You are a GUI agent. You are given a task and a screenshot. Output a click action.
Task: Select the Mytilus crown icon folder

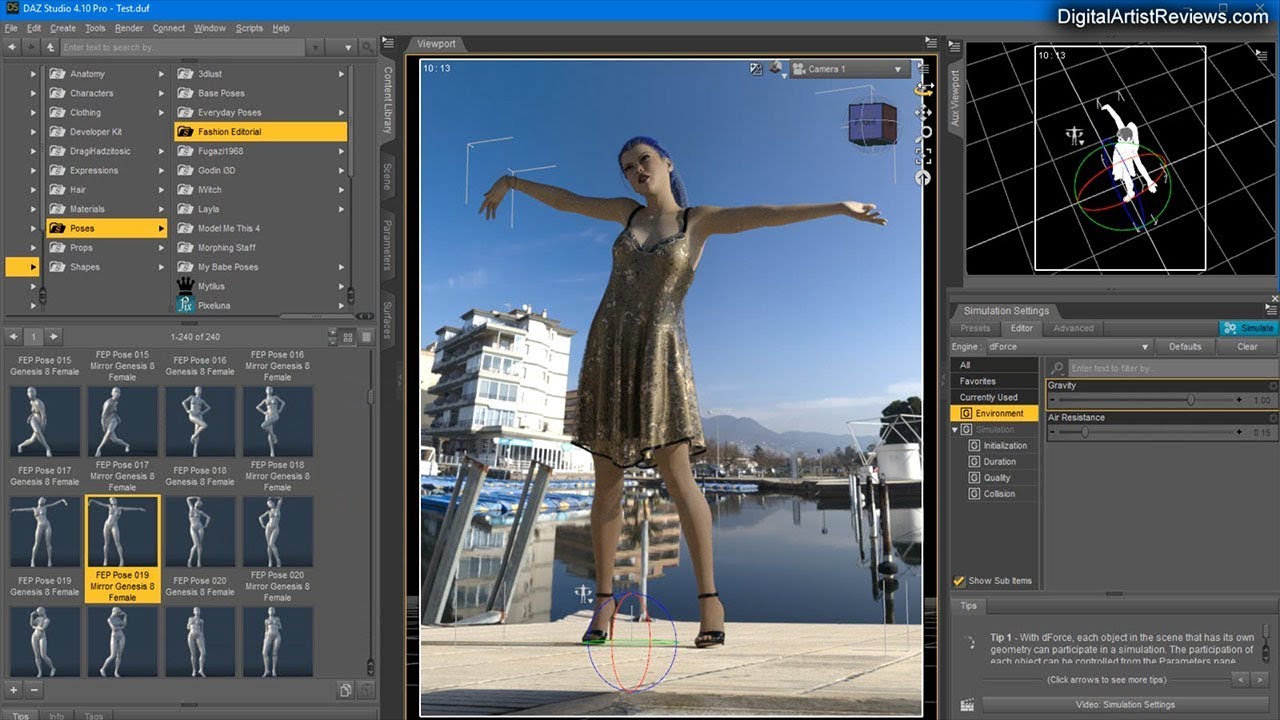(x=185, y=286)
